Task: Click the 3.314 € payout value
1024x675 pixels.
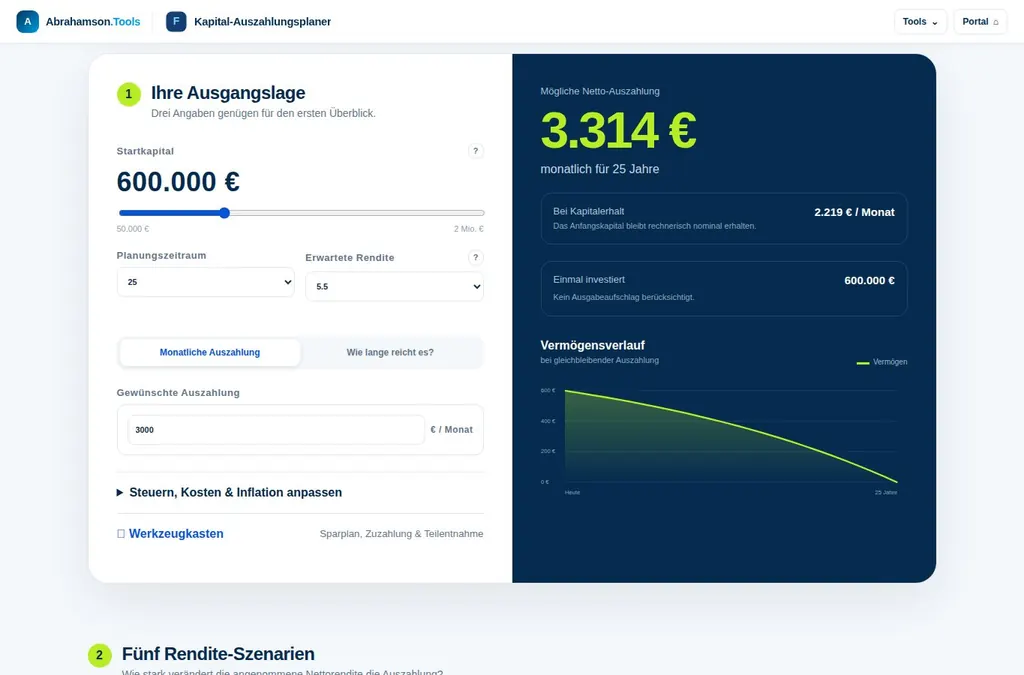Action: 618,131
